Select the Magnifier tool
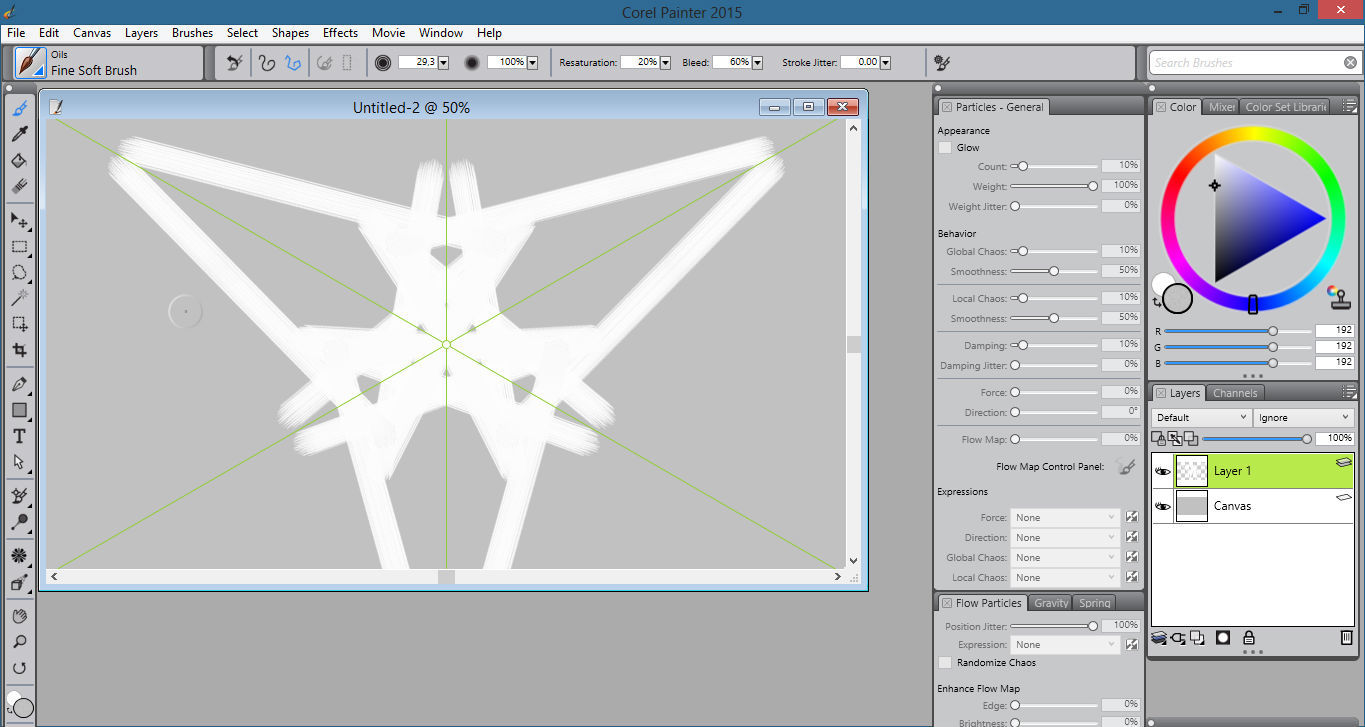1365x727 pixels. pos(19,642)
